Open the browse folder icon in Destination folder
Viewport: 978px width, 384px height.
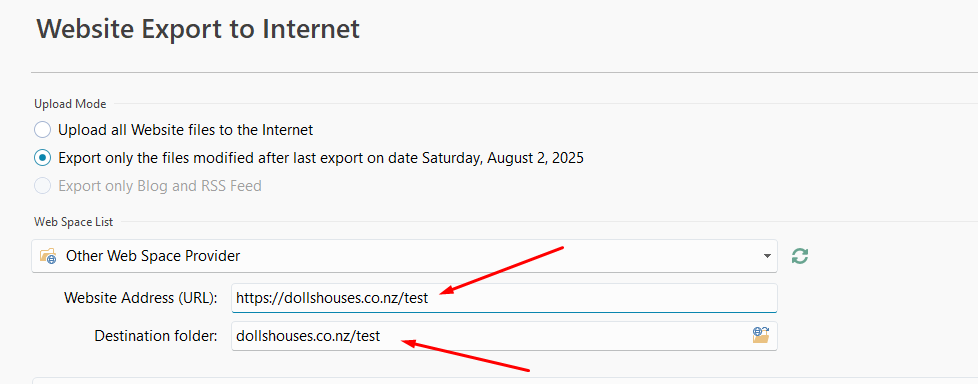[761, 335]
